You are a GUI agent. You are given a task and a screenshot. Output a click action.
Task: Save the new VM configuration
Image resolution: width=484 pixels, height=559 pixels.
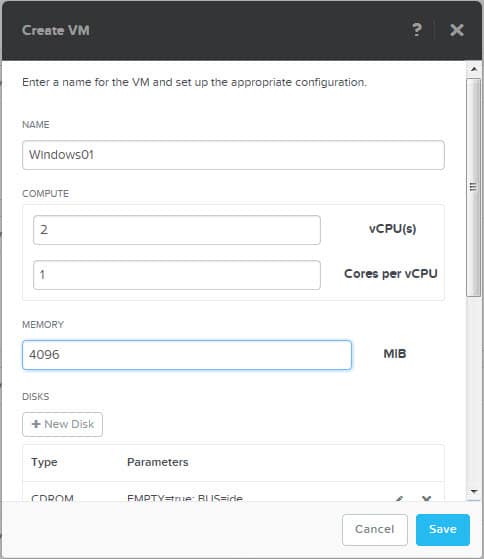443,529
